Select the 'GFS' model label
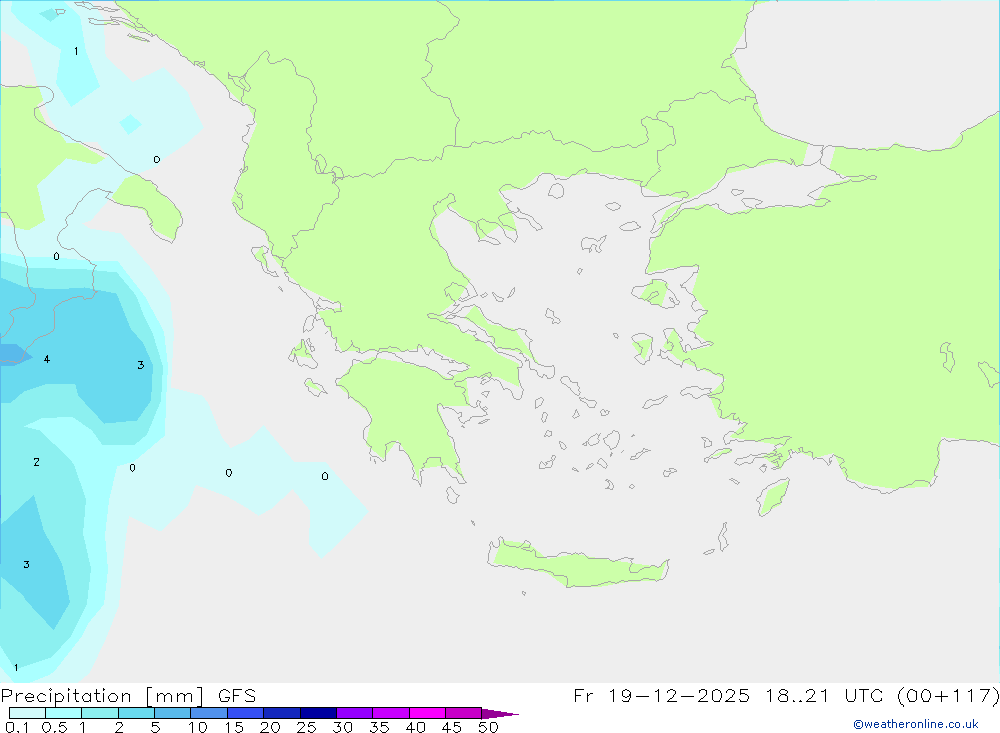Screen dimensions: 1000x733 [237, 695]
